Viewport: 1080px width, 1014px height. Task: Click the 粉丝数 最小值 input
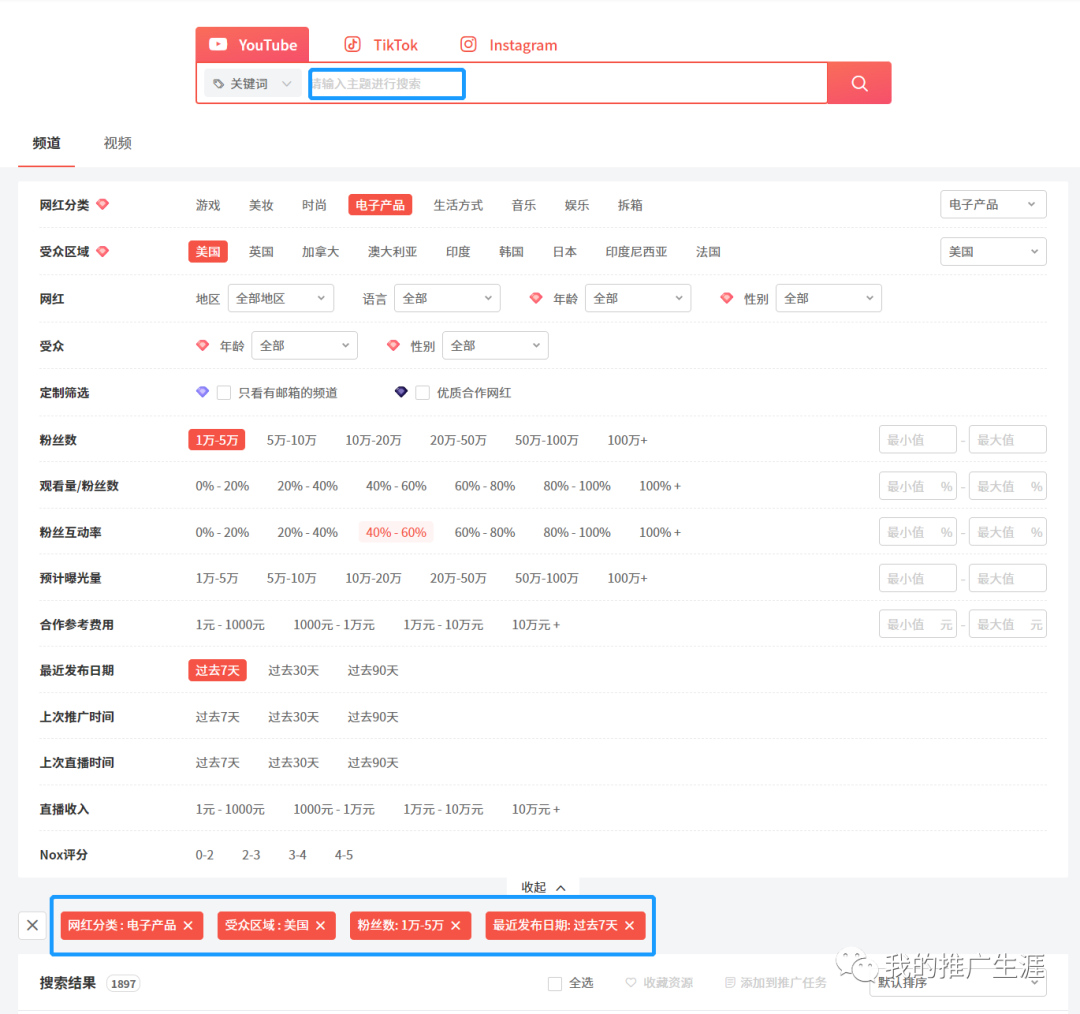pos(917,439)
